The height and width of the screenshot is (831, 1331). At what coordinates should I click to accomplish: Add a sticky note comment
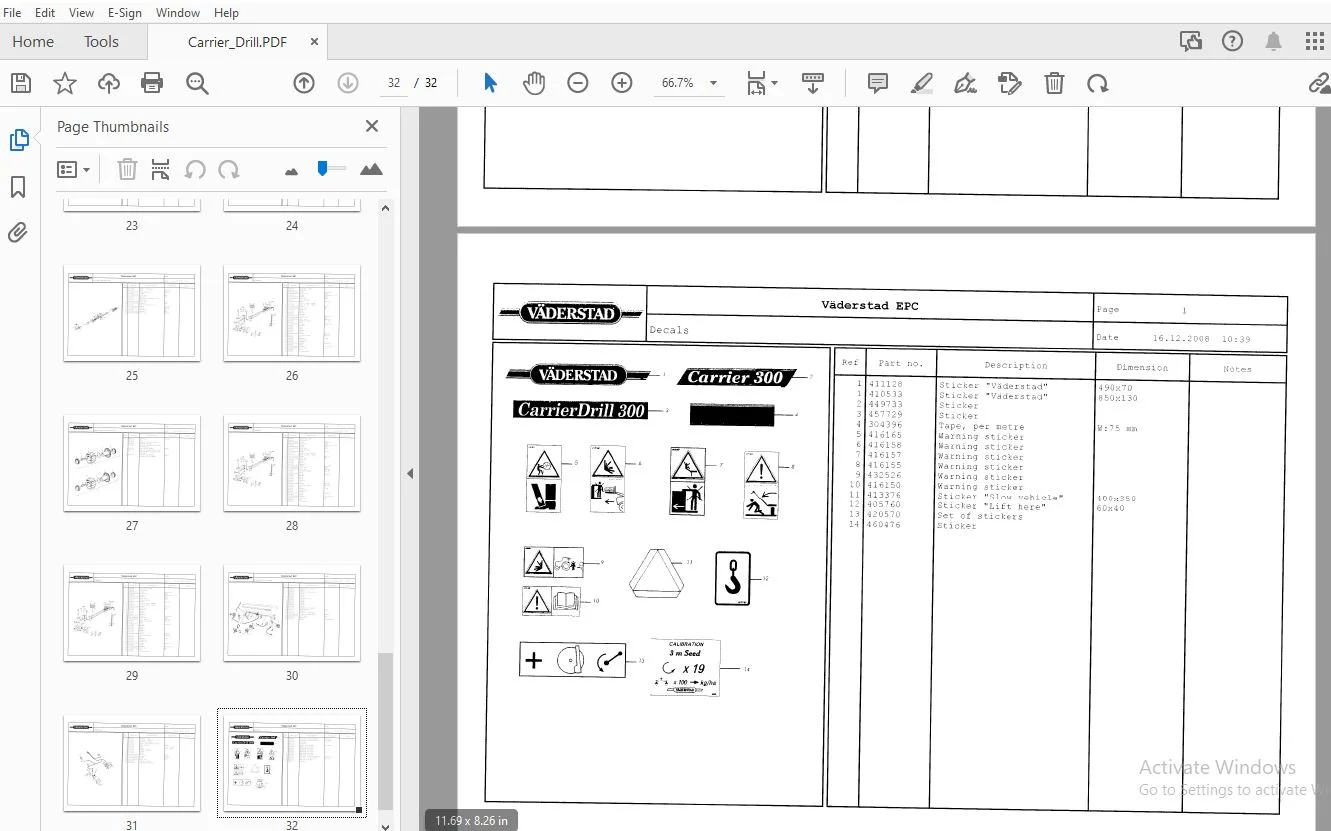click(x=878, y=83)
